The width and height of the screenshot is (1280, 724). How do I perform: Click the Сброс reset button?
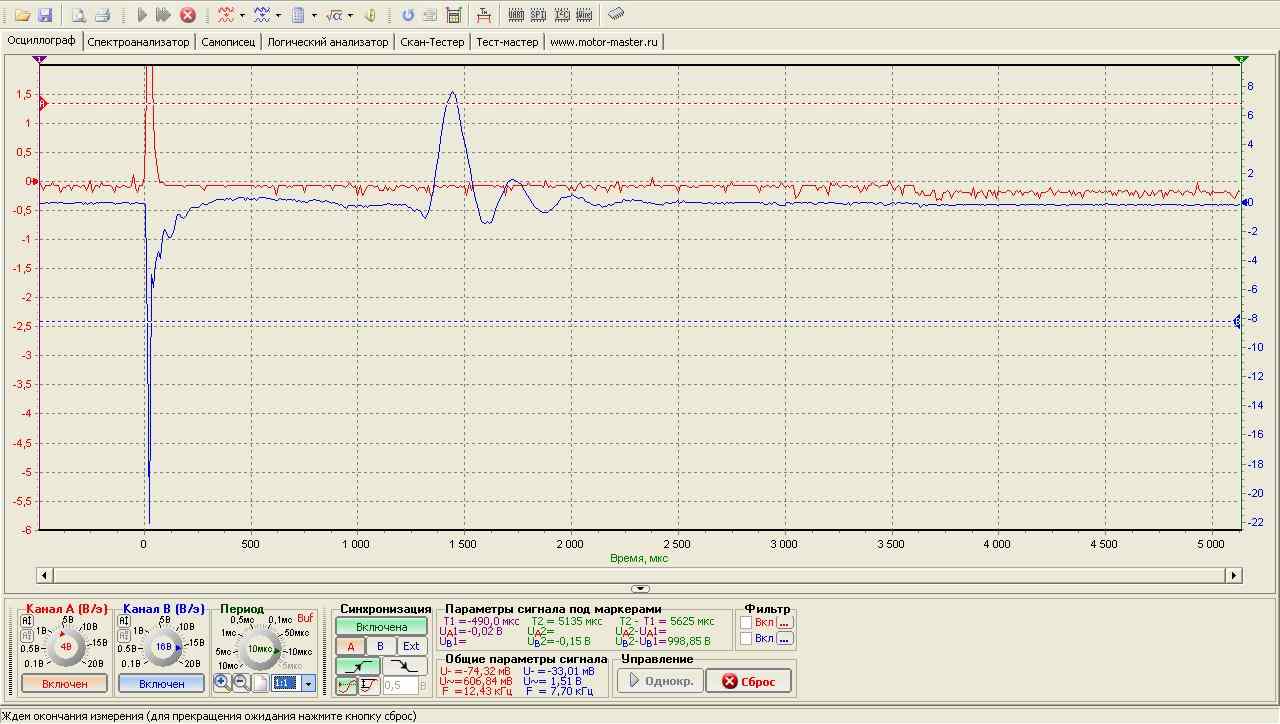[748, 681]
